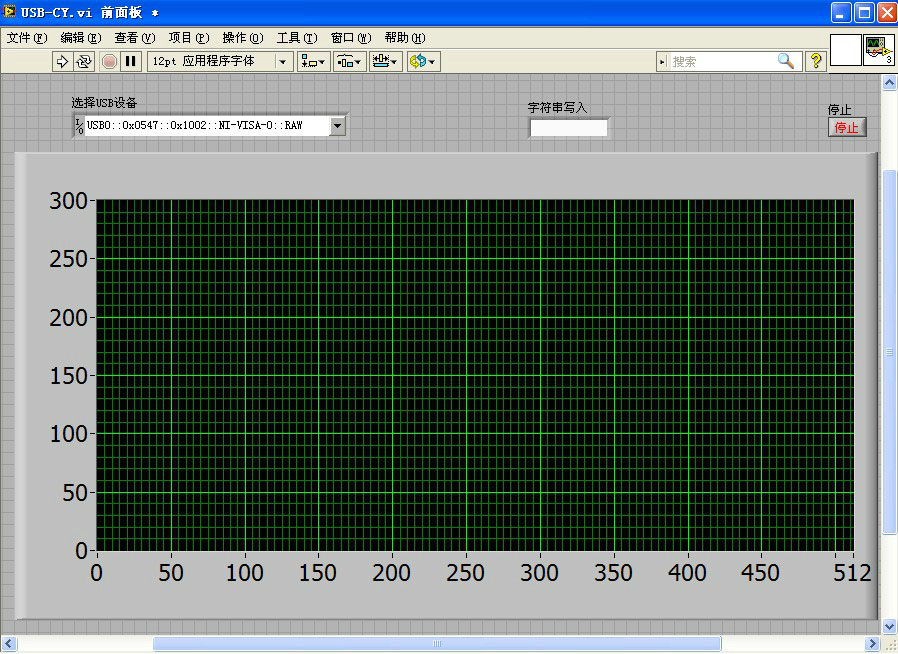Open the Align Objects tool menu
Screen dimensions: 898x654
pyautogui.click(x=313, y=61)
